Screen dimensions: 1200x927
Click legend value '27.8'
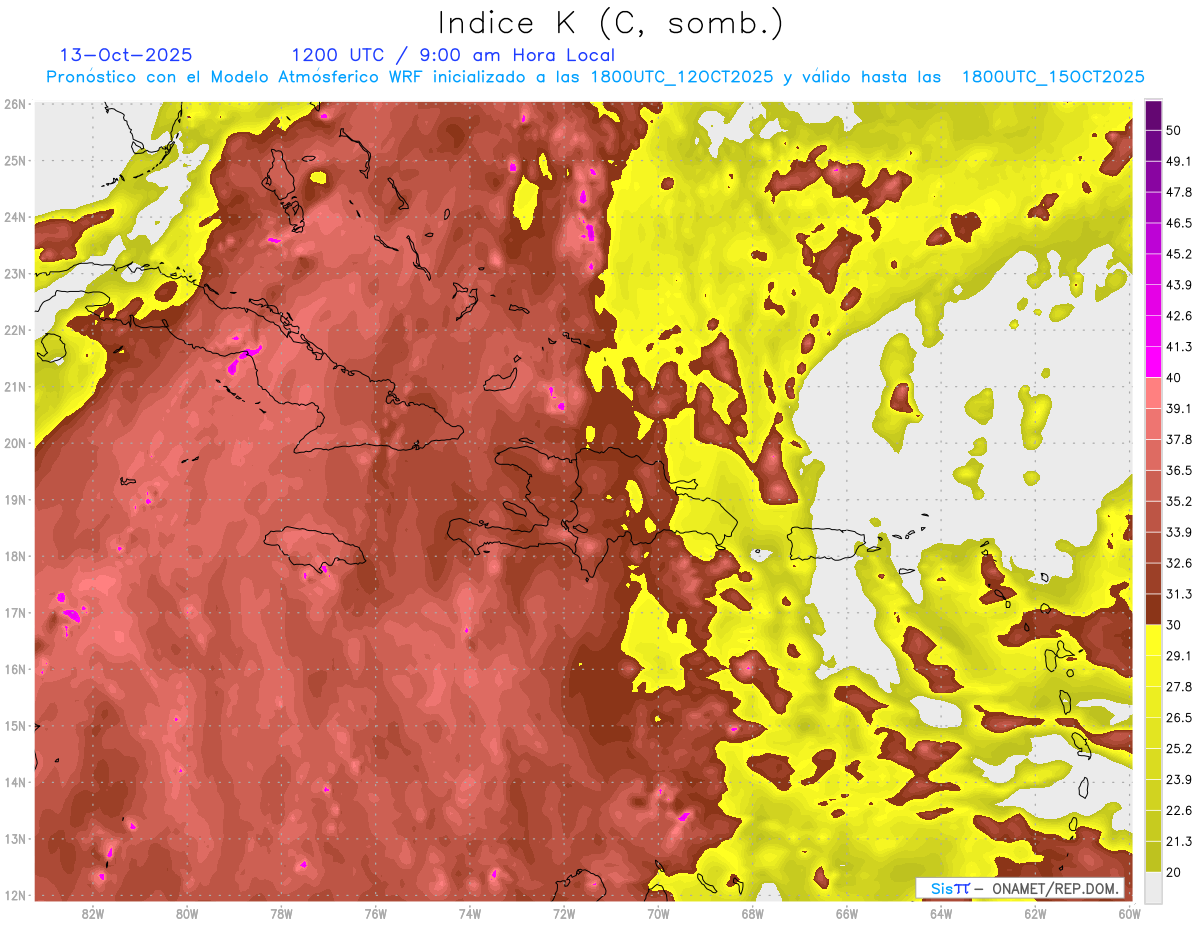tap(1179, 687)
